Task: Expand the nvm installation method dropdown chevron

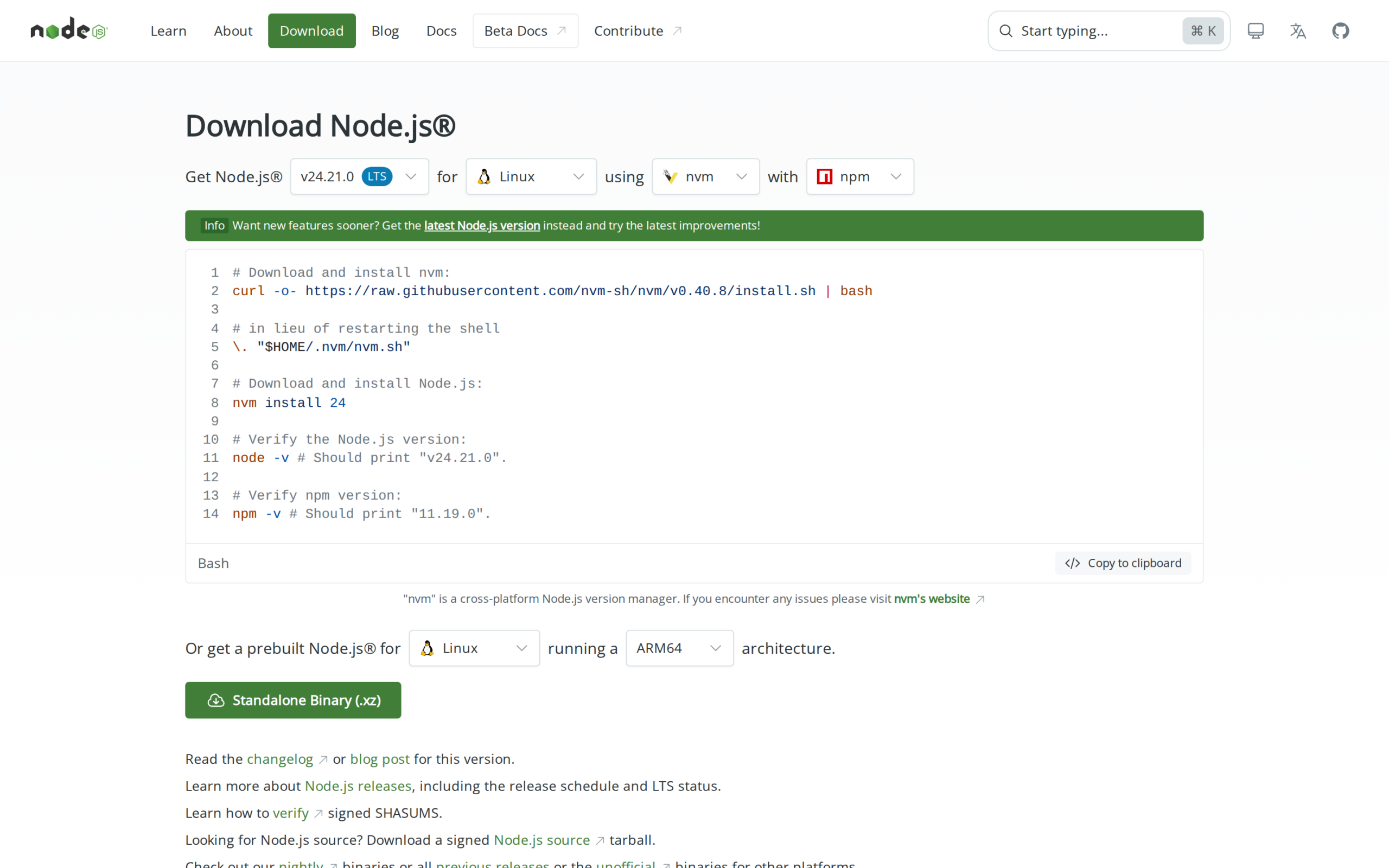Action: [742, 177]
